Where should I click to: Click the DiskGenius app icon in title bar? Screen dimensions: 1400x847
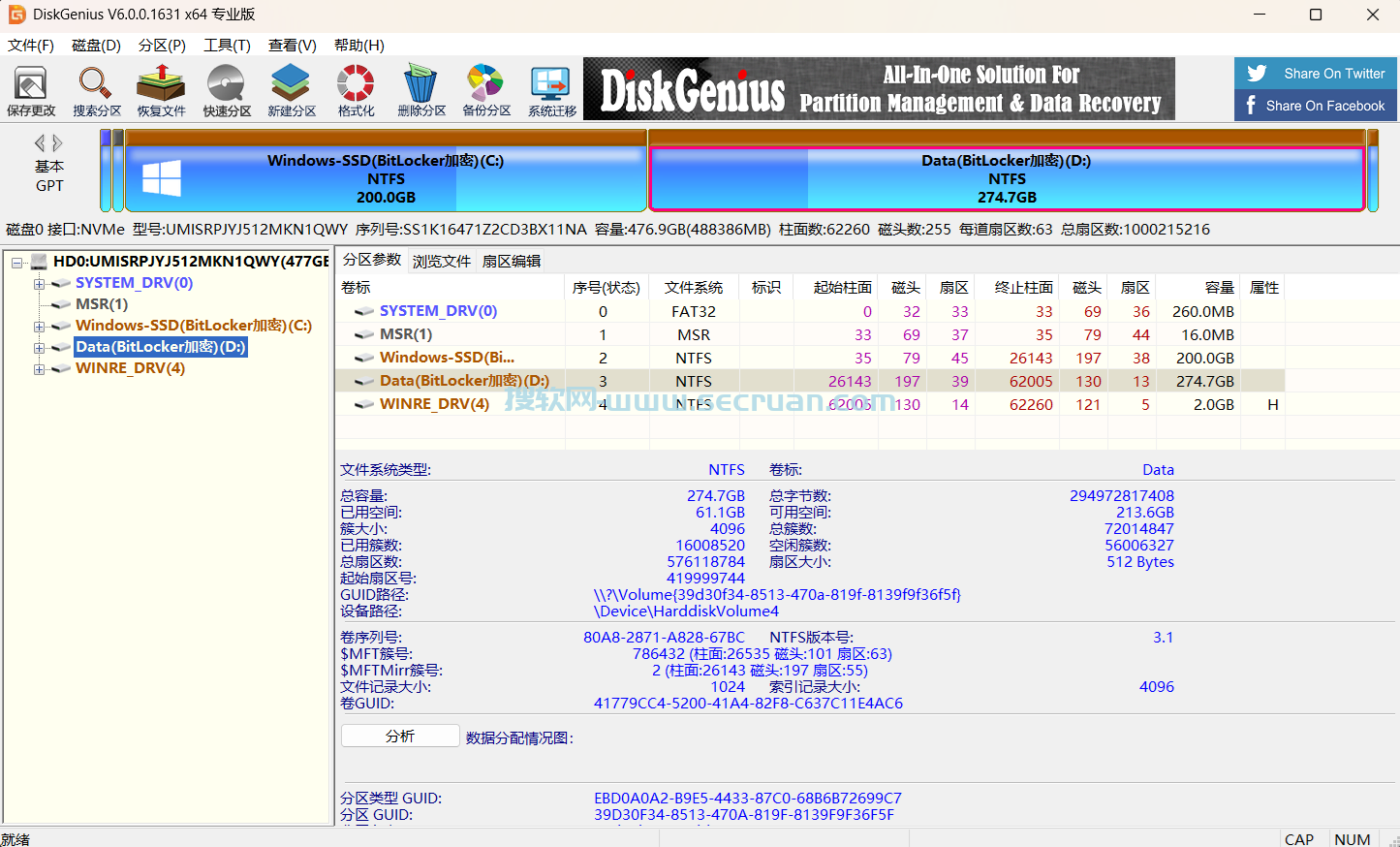tap(16, 15)
